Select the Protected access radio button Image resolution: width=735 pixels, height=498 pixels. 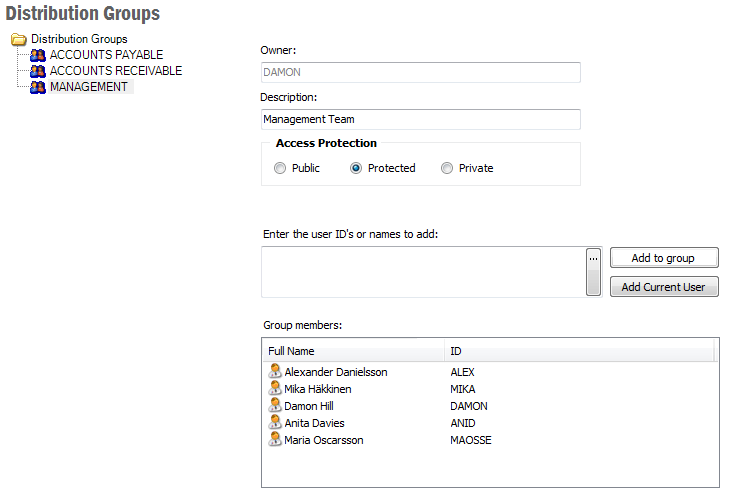pos(356,168)
